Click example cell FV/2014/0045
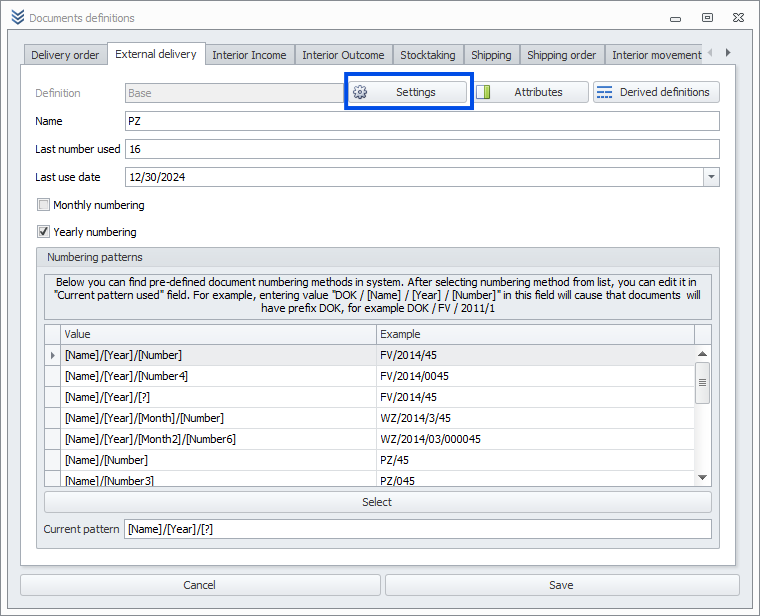 [x=535, y=376]
